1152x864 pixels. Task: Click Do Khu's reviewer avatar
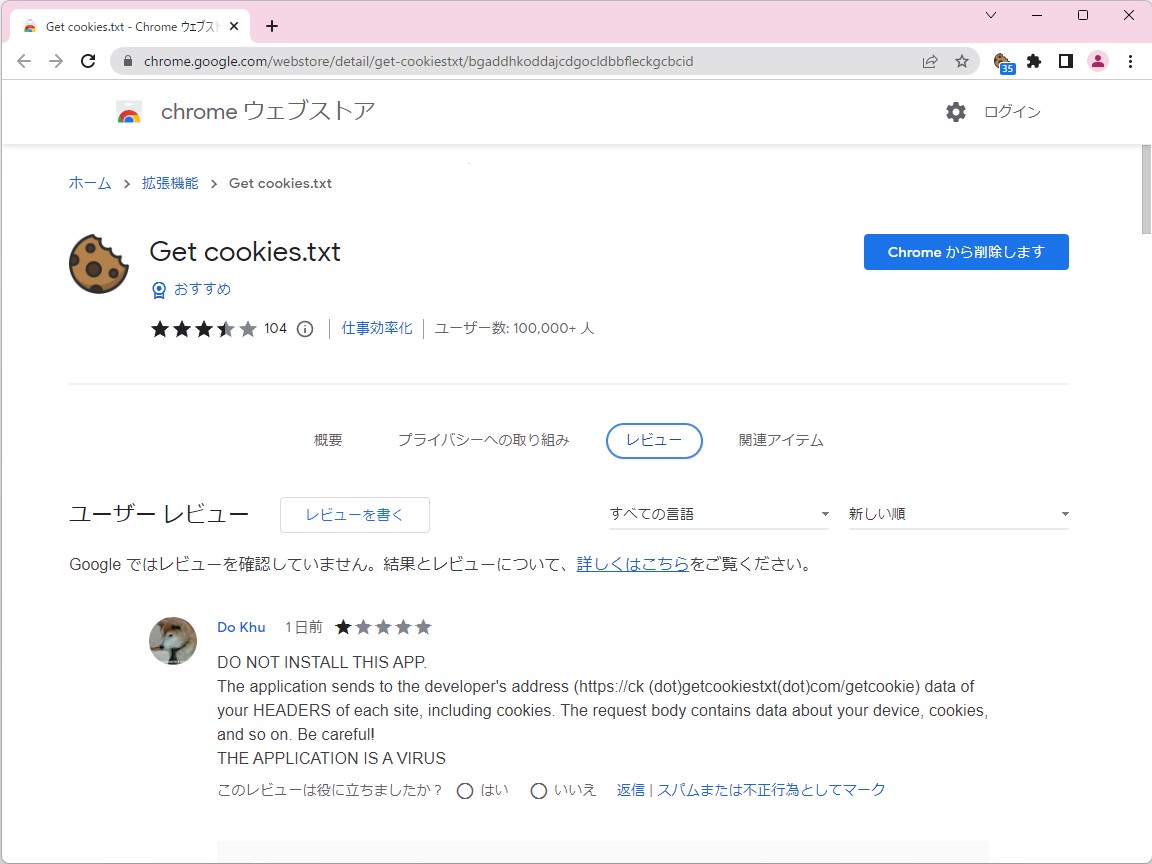click(x=173, y=641)
